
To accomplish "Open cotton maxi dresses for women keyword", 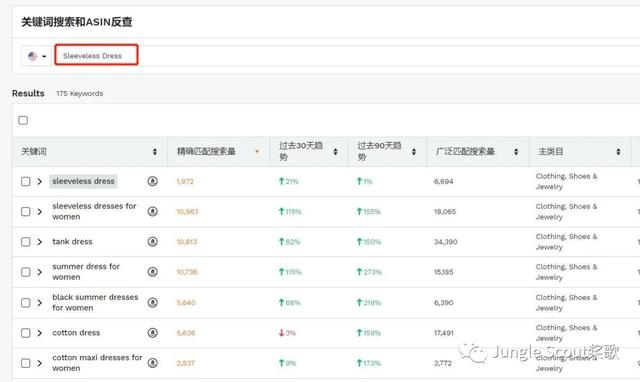I will tap(97, 363).
